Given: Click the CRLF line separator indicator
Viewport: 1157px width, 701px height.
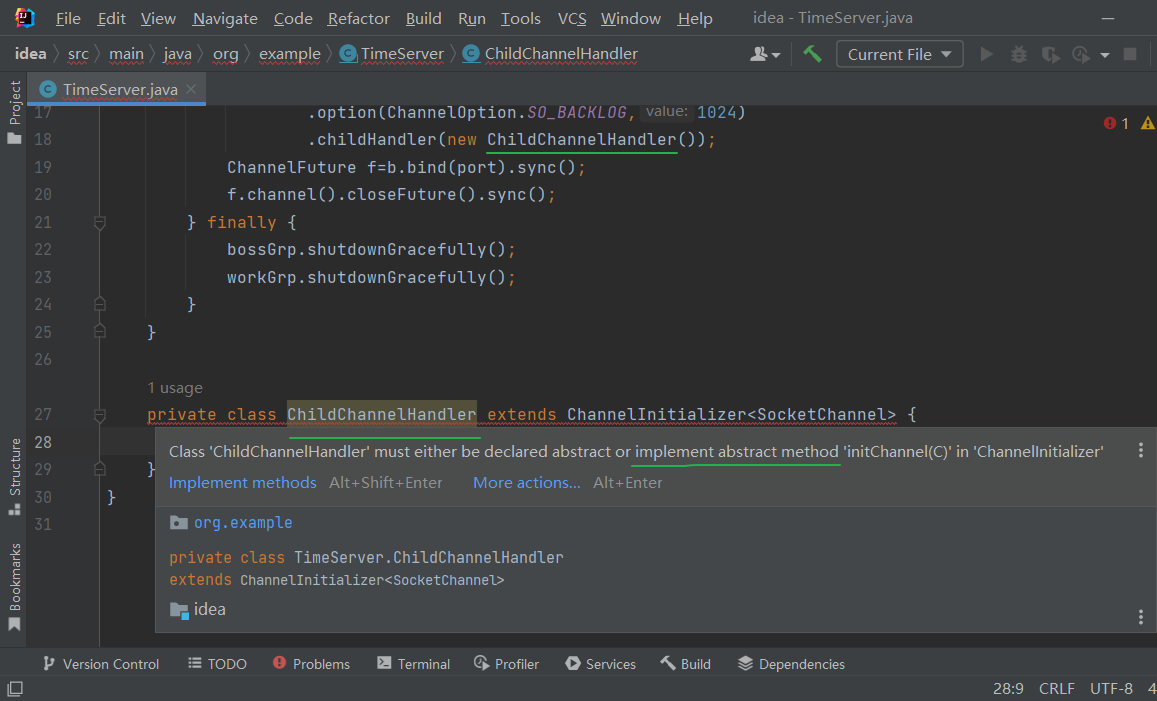Looking at the screenshot, I should tap(1057, 688).
